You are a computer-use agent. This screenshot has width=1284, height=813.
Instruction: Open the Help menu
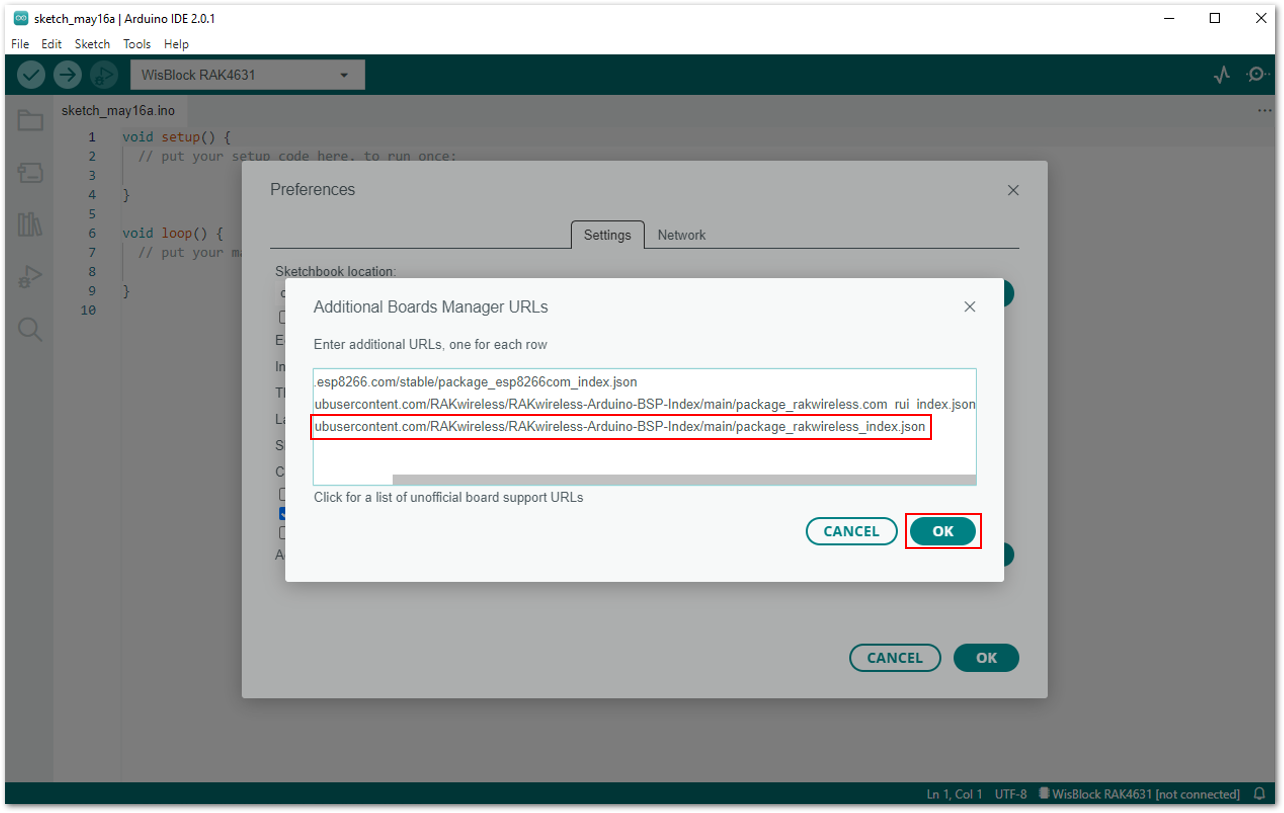coord(176,44)
